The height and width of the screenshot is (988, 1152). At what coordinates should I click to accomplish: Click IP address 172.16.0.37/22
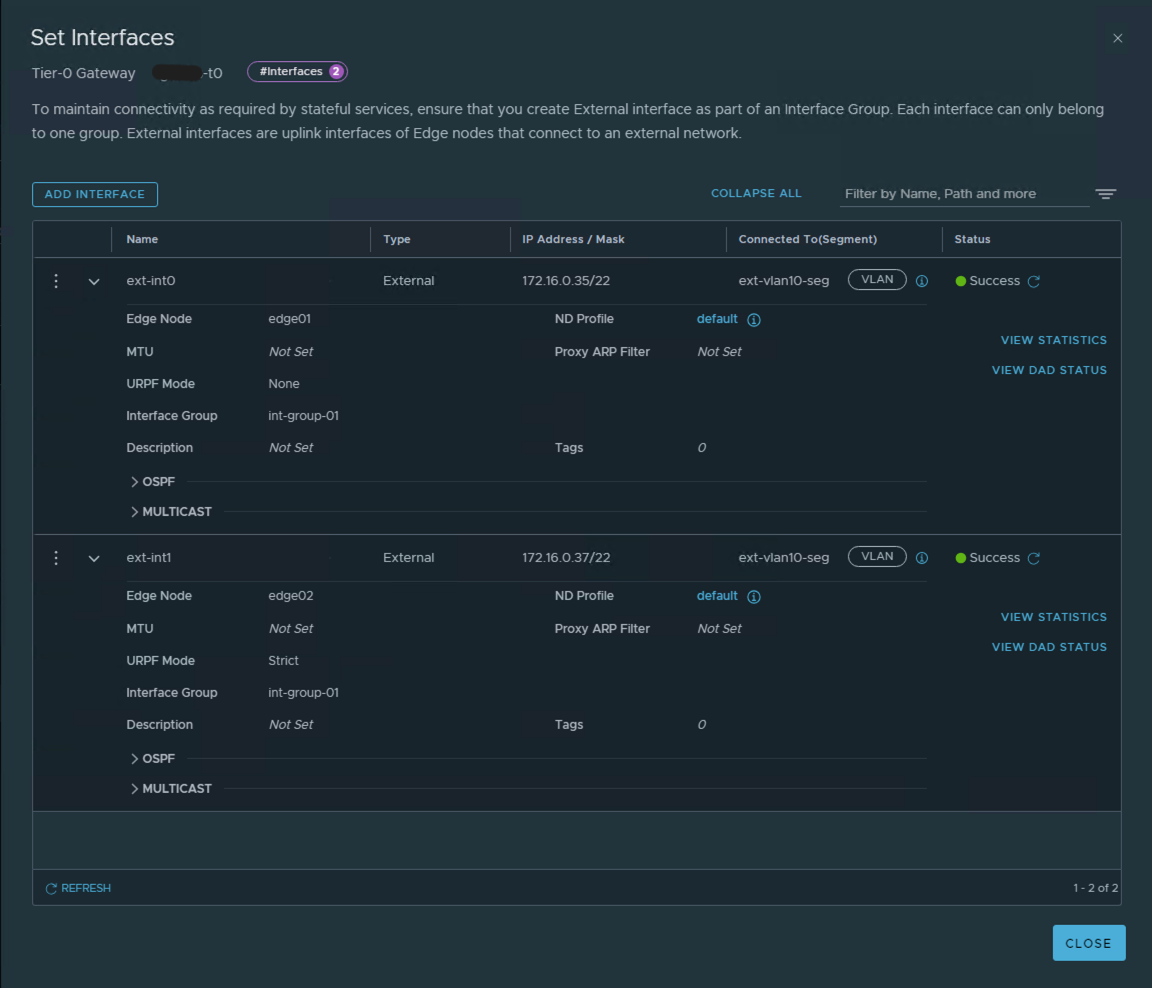point(566,558)
